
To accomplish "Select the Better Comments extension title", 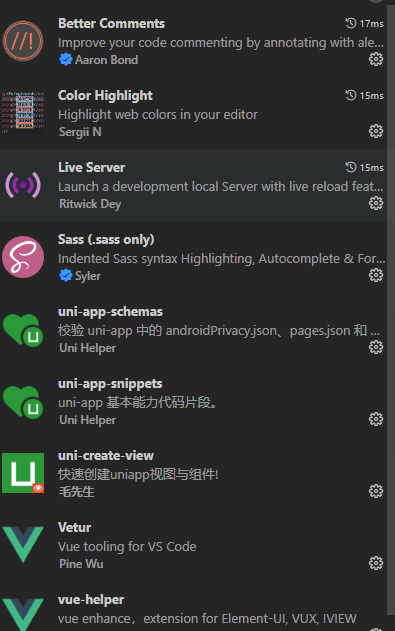I will click(111, 23).
